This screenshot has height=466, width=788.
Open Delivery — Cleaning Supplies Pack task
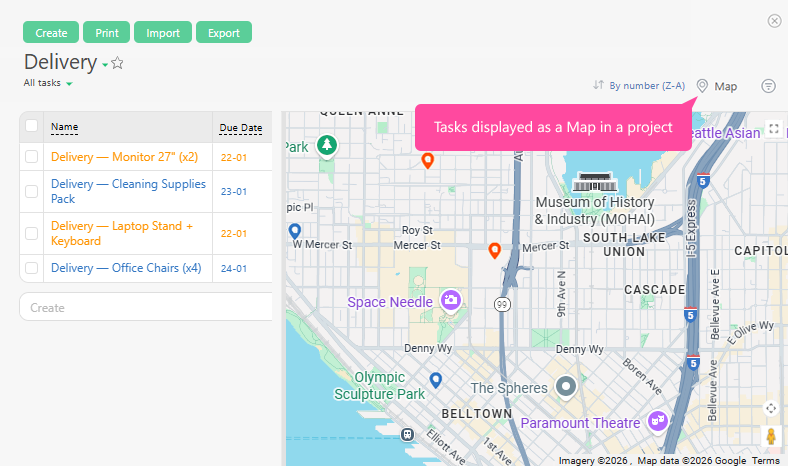tap(128, 191)
